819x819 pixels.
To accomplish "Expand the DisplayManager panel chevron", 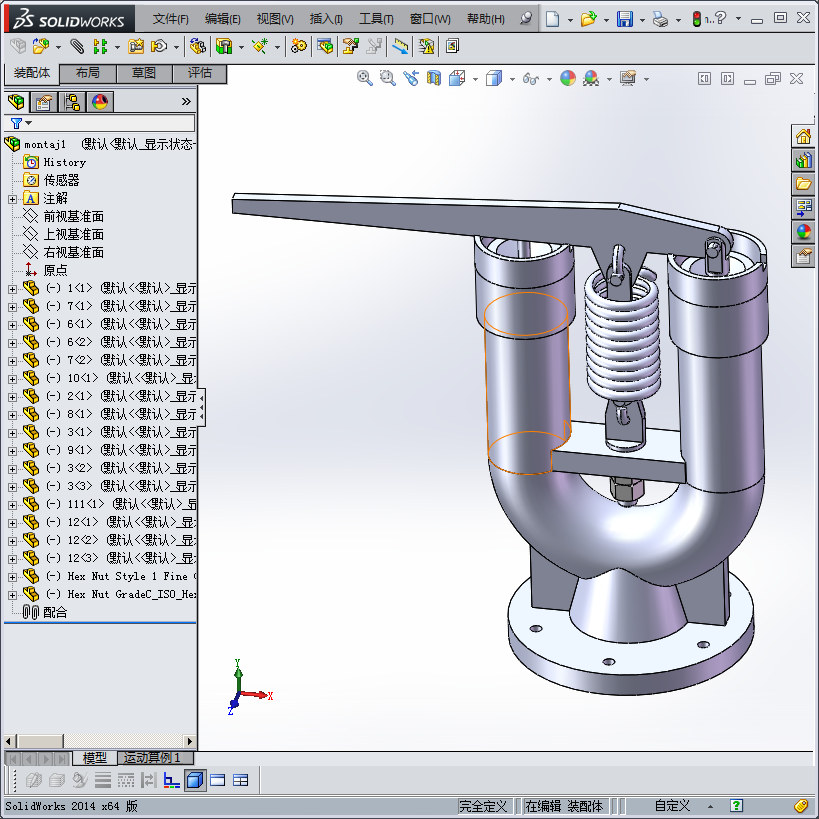I will point(186,101).
